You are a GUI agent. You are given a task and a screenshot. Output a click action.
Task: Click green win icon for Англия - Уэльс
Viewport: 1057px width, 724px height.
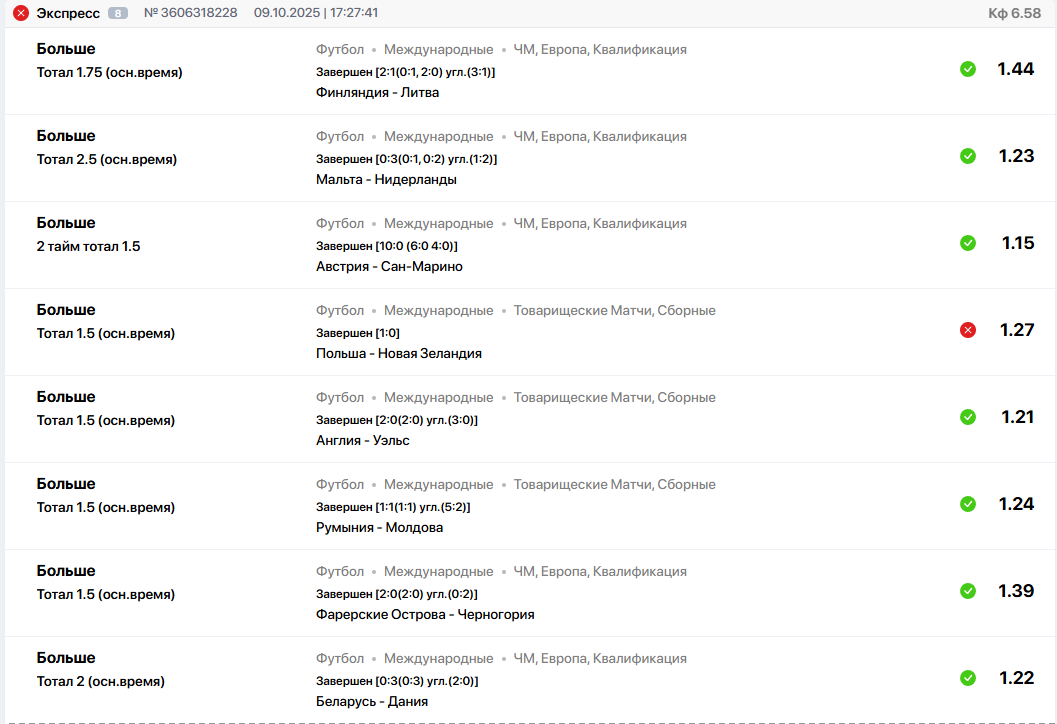point(968,417)
